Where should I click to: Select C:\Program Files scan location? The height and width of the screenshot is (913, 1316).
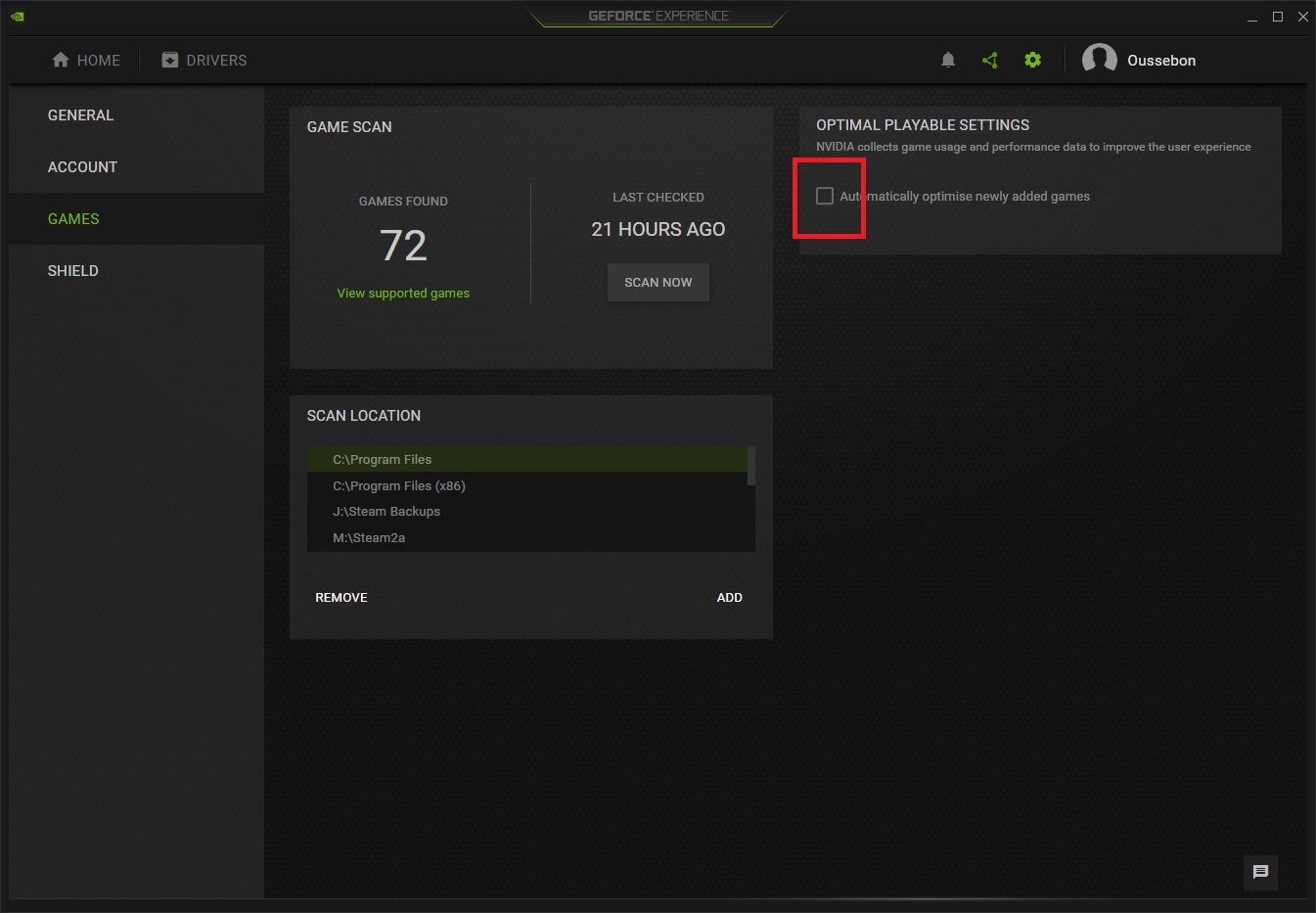click(526, 459)
